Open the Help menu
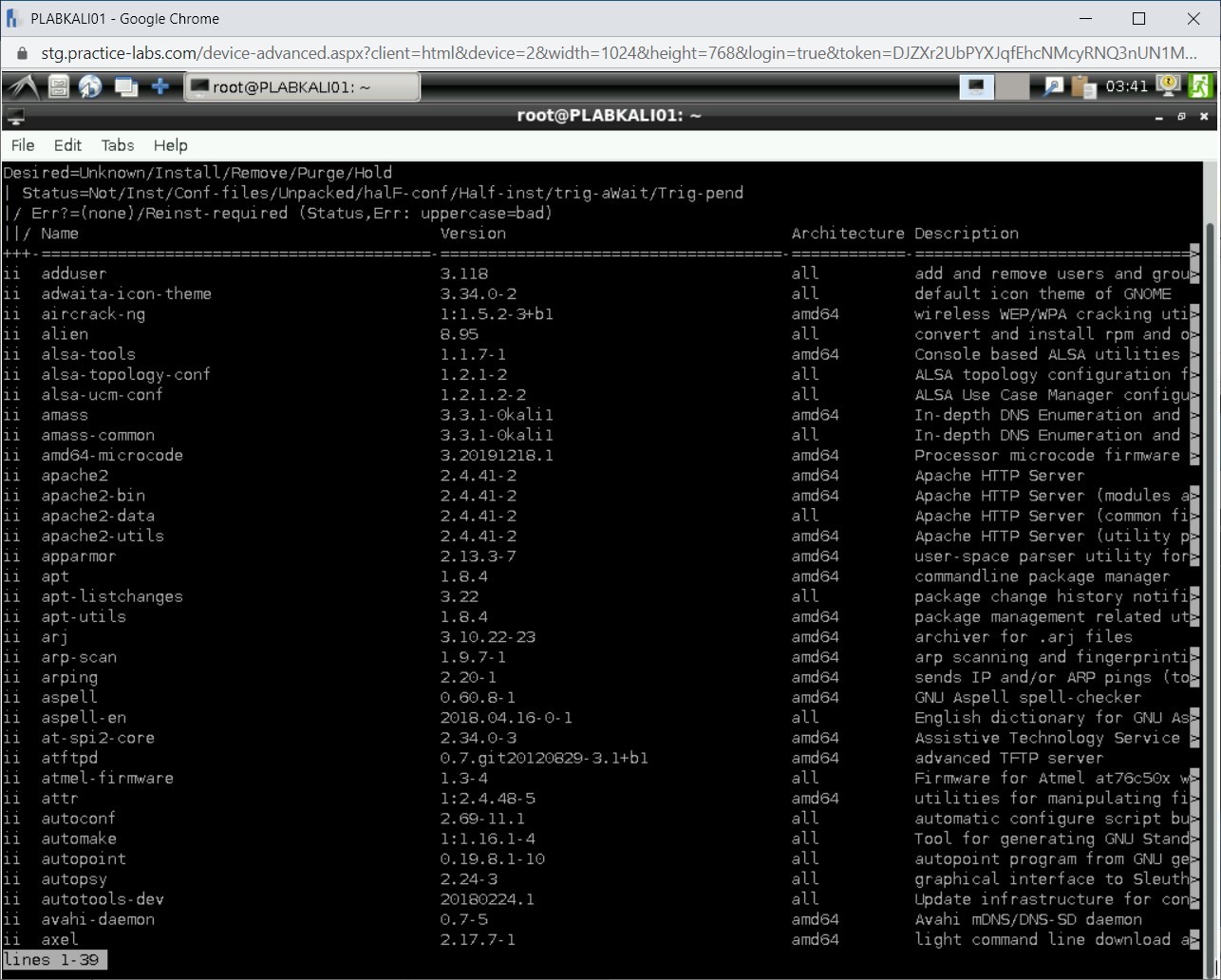 (171, 145)
